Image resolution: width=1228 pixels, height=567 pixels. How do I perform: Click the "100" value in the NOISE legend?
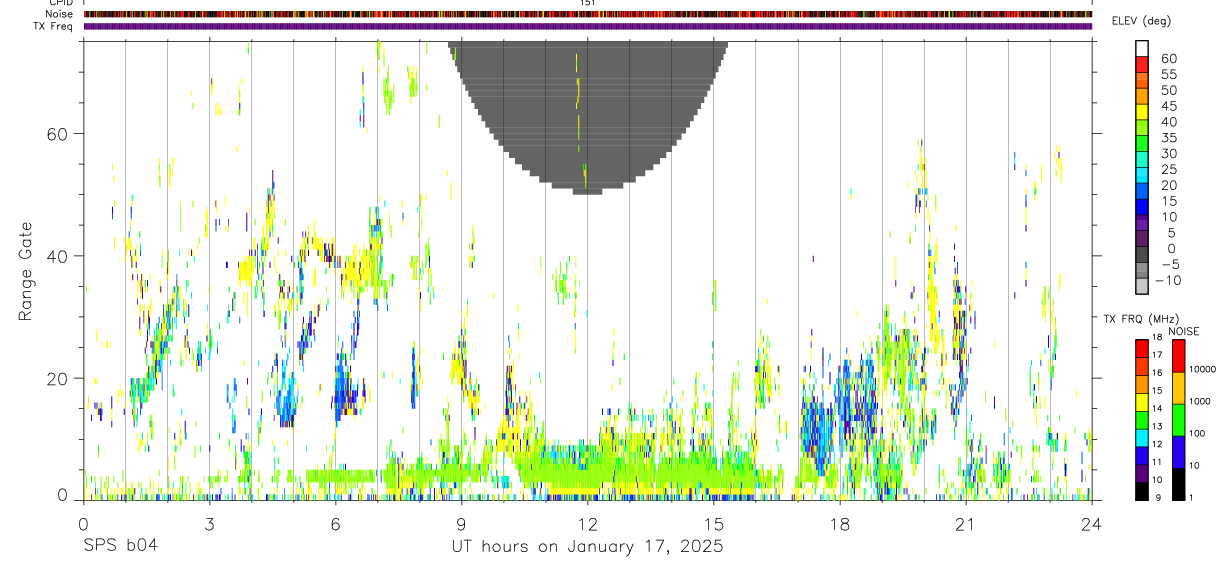pyautogui.click(x=1198, y=433)
